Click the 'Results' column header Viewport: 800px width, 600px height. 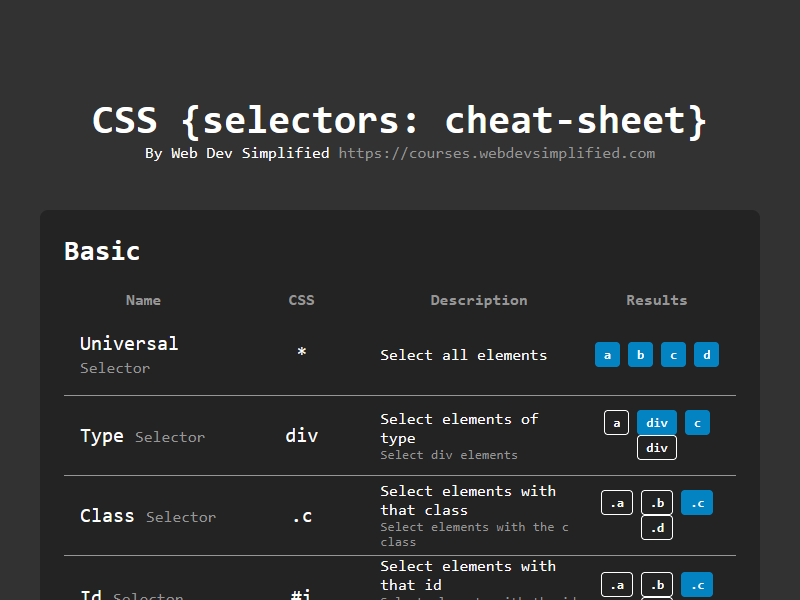click(x=656, y=300)
